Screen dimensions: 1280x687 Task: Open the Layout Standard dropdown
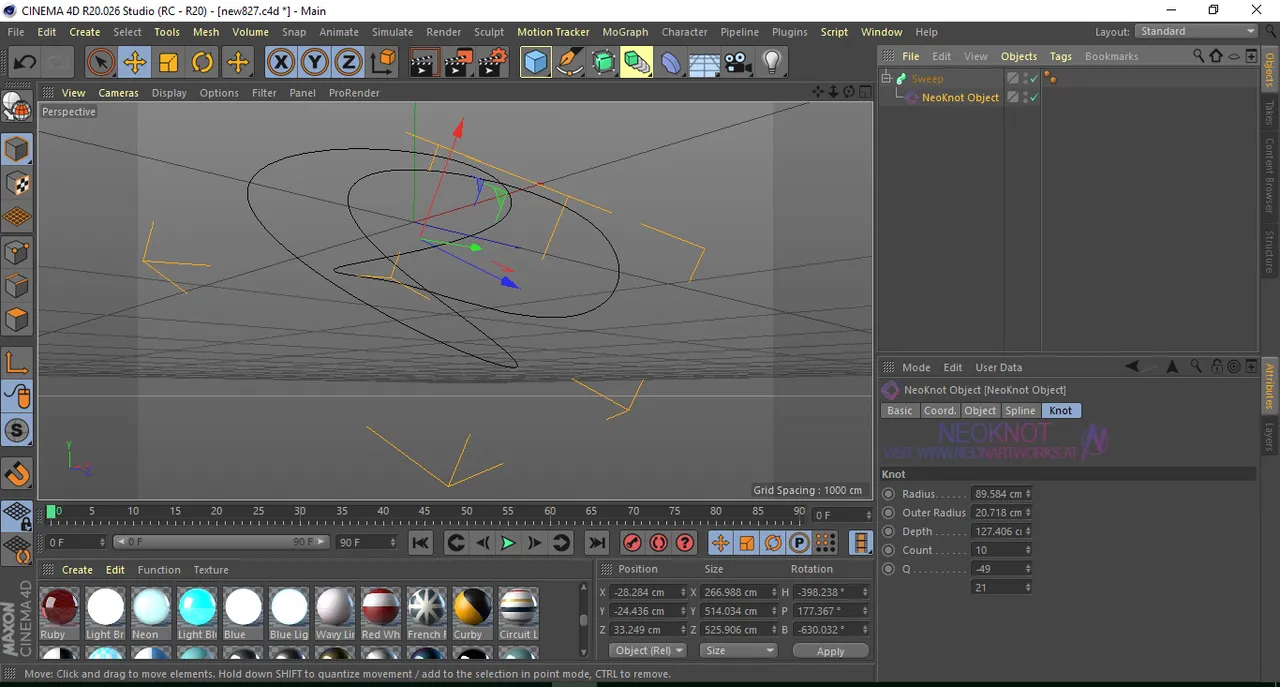(x=1197, y=32)
